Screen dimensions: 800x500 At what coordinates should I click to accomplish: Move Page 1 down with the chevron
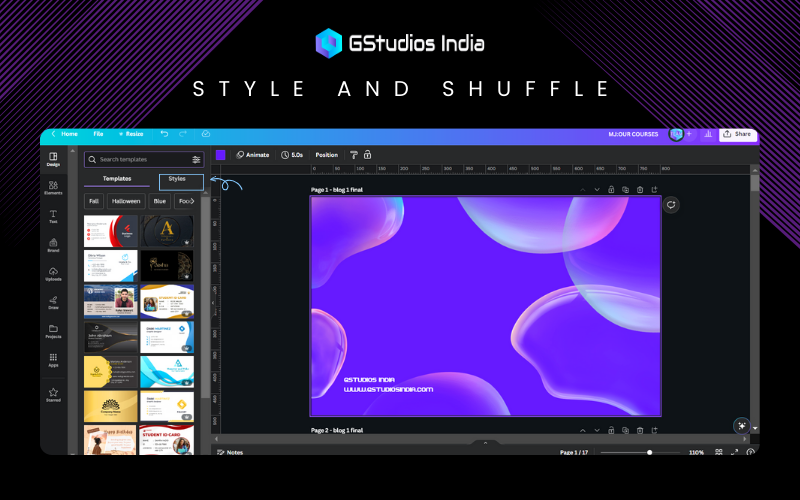coord(597,189)
